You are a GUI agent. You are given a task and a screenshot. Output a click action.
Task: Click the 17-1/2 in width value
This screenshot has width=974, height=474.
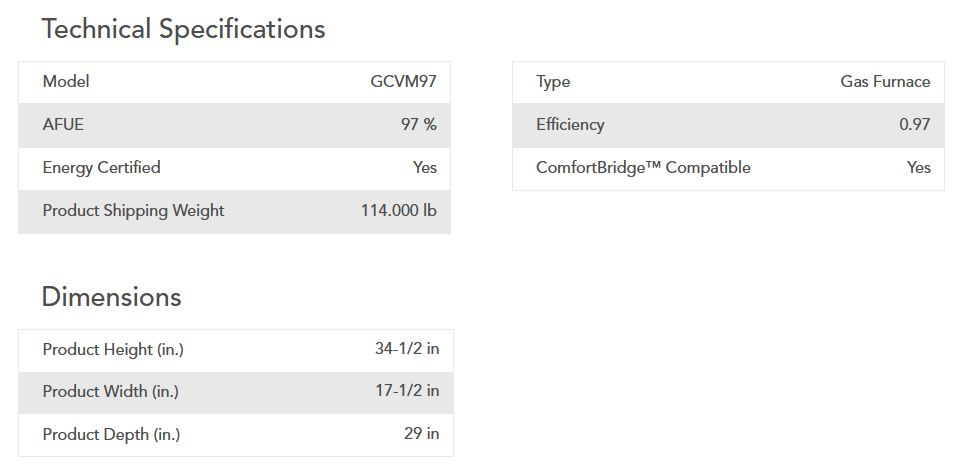pos(407,391)
